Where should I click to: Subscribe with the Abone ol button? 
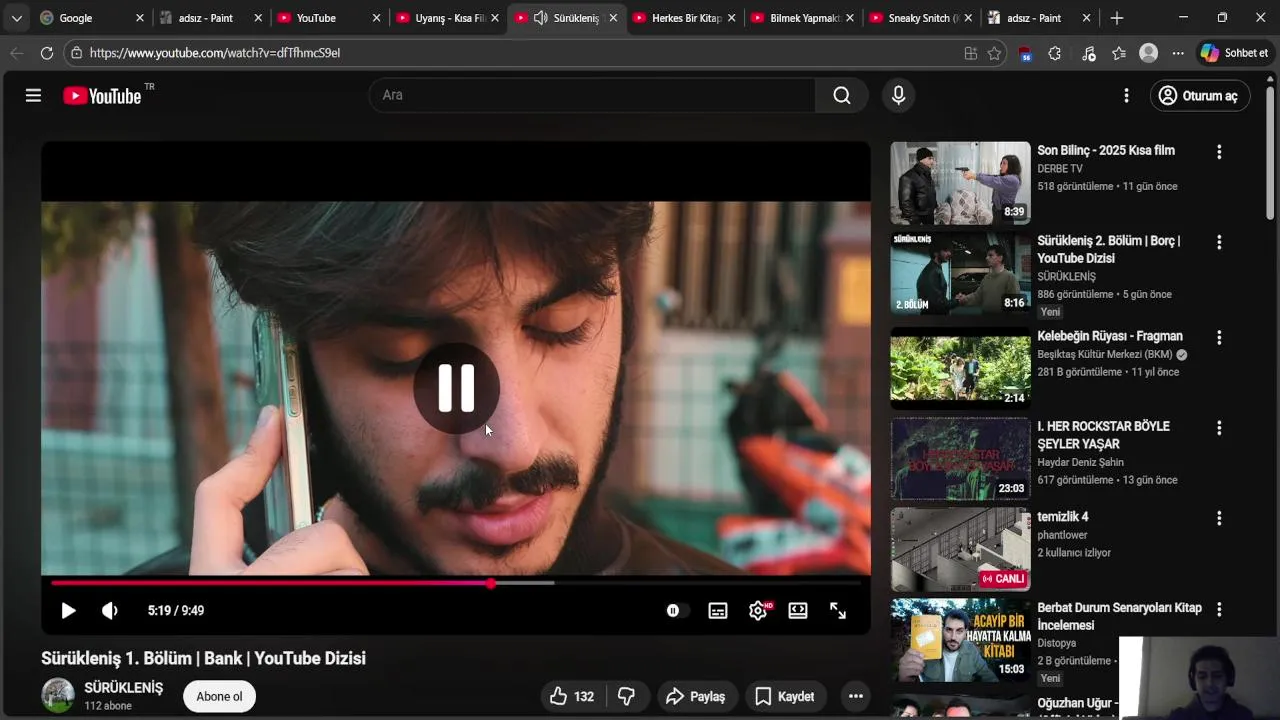tap(219, 696)
